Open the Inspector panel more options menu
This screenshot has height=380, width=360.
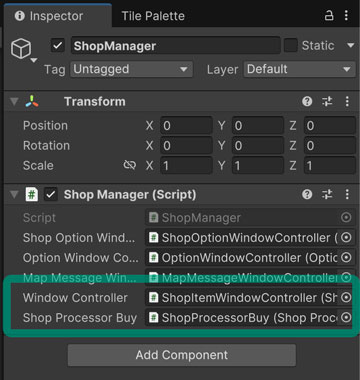click(x=346, y=15)
